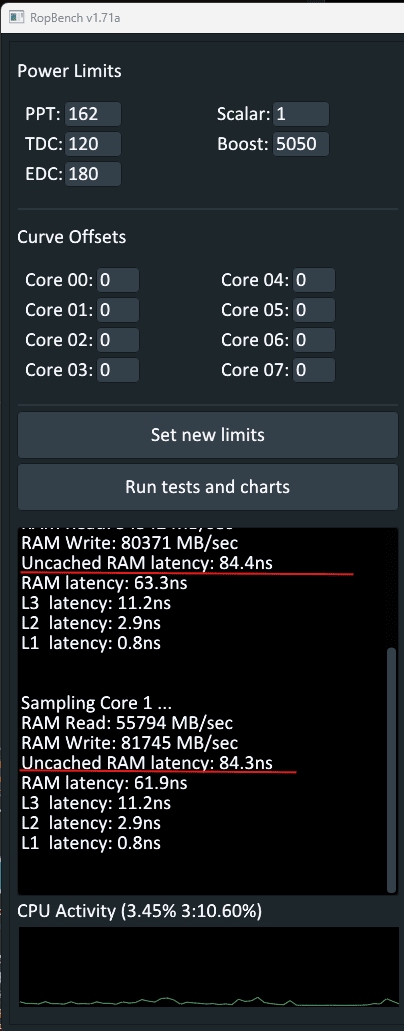Select Core 00 curve offset field
The width and height of the screenshot is (404, 1031).
[x=118, y=280]
